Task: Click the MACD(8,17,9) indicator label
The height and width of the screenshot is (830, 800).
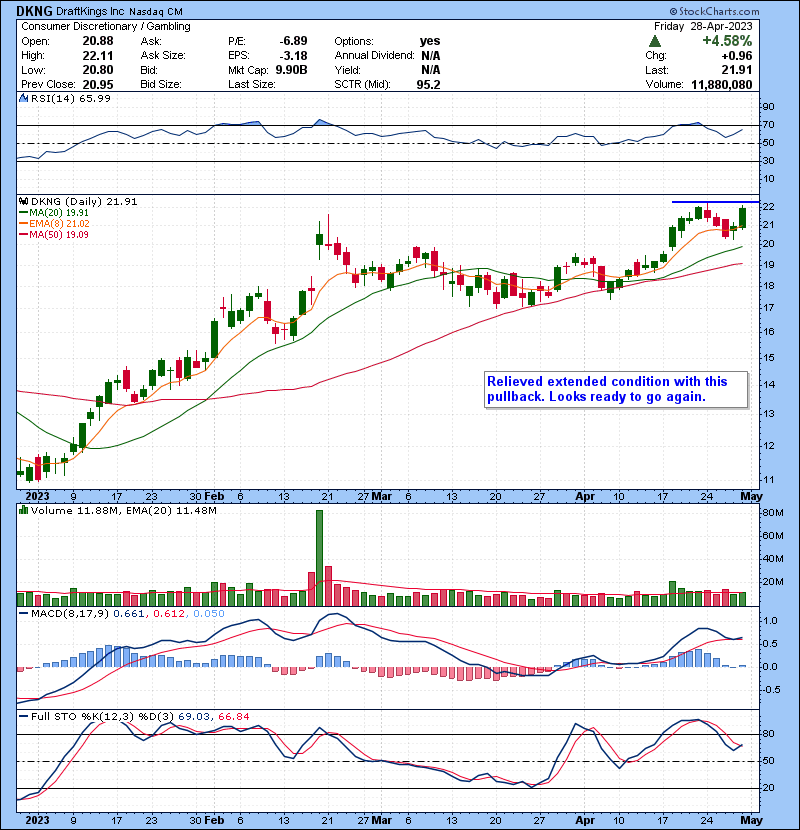Action: 71,614
